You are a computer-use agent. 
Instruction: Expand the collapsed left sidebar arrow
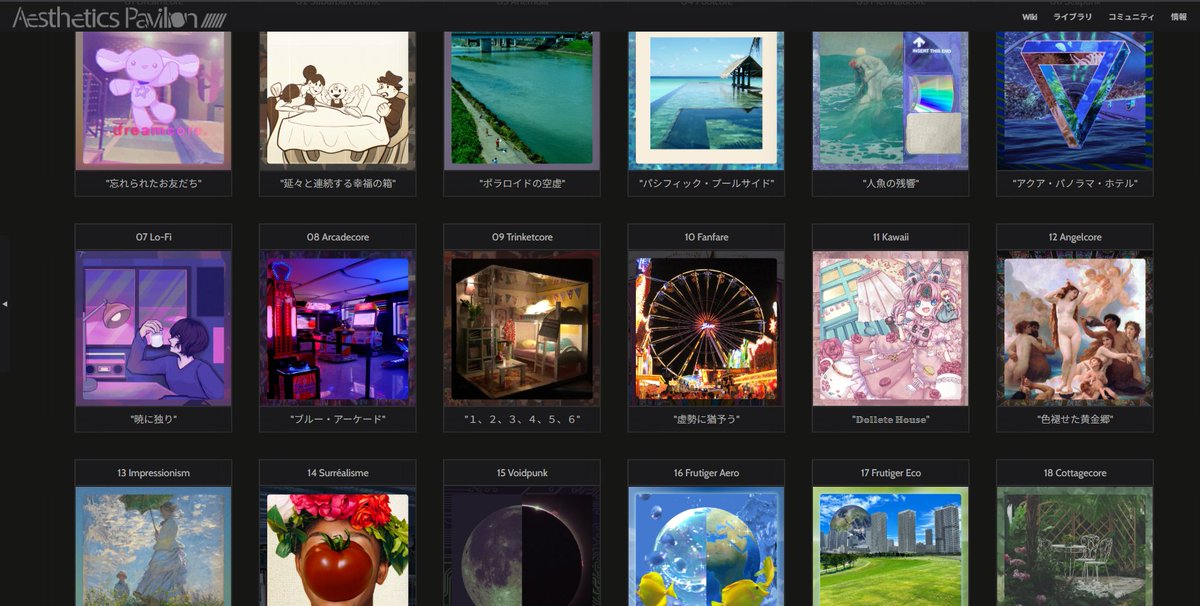pos(5,303)
